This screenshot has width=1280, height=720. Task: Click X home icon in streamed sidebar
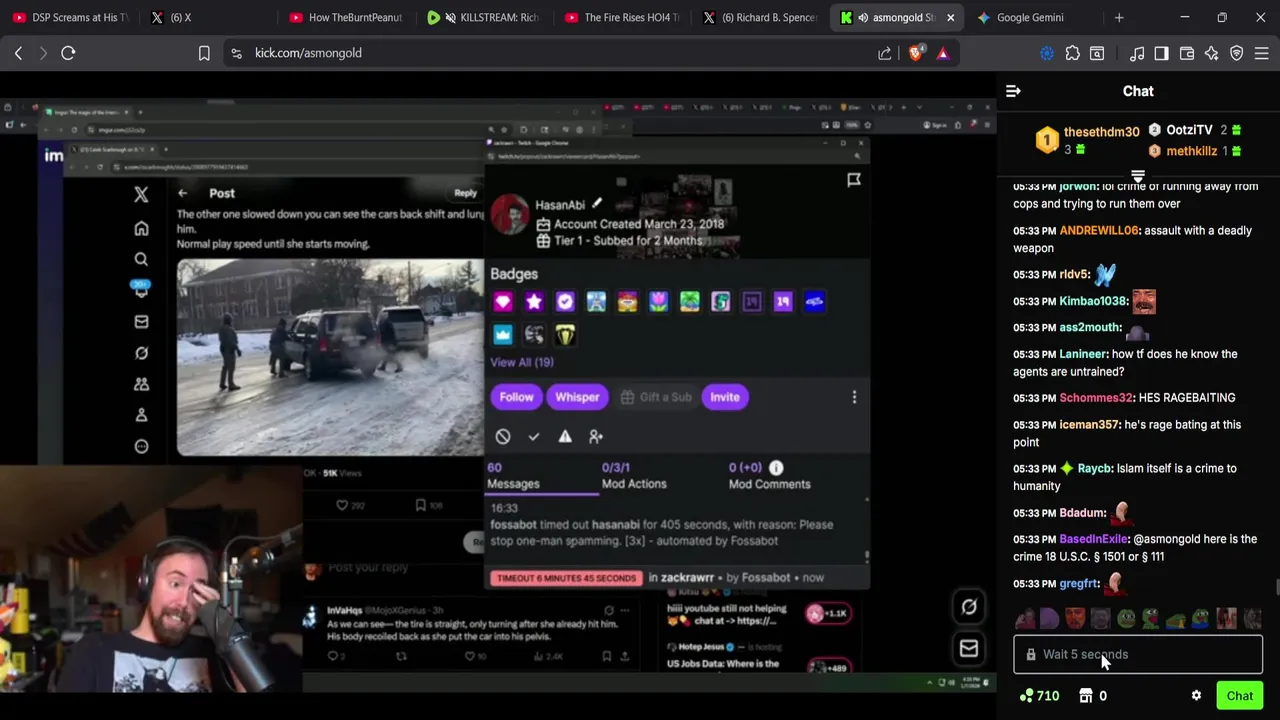141,228
